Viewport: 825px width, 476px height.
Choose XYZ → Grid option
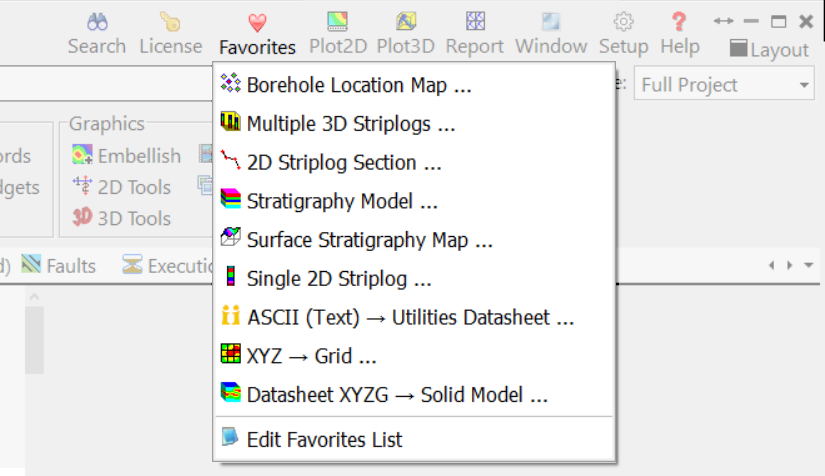(311, 355)
